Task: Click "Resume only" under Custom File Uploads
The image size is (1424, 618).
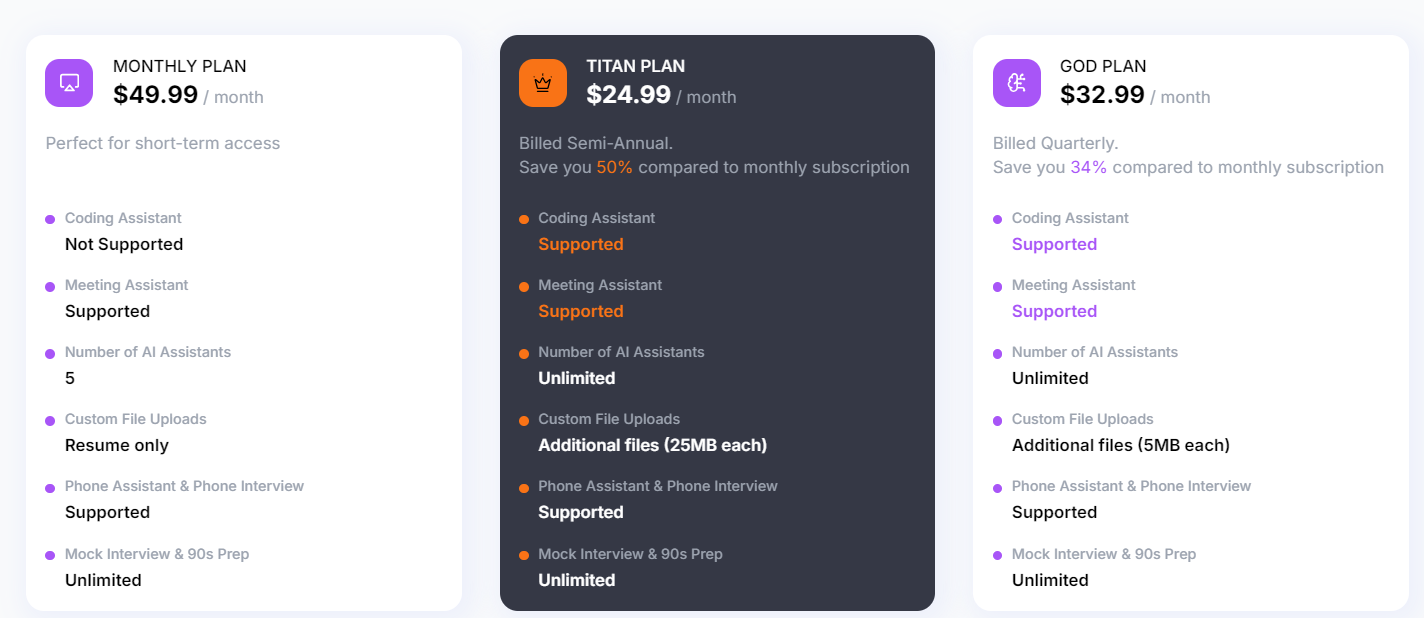Action: pos(117,445)
